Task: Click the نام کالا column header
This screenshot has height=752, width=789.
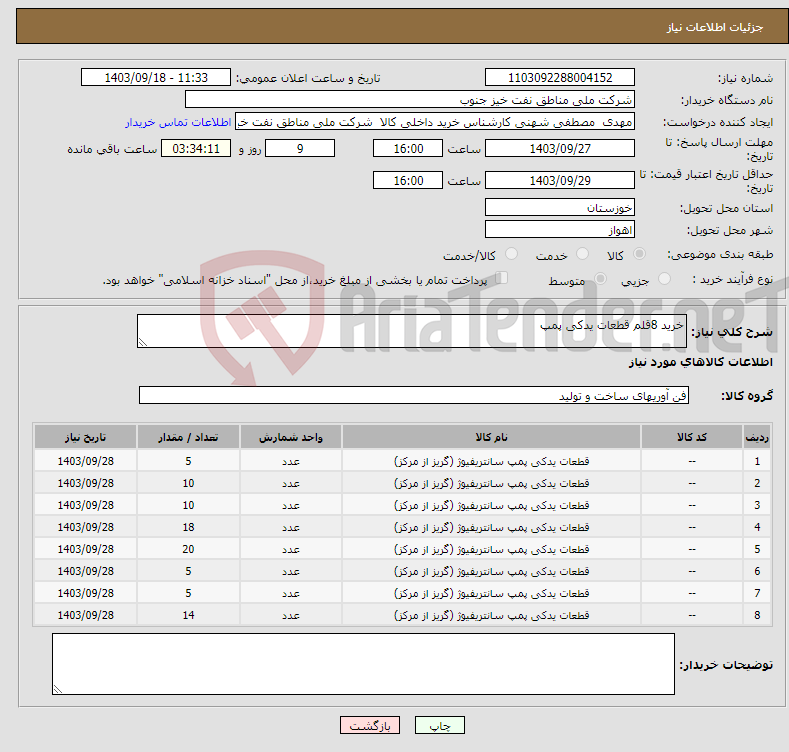Action: coord(491,437)
